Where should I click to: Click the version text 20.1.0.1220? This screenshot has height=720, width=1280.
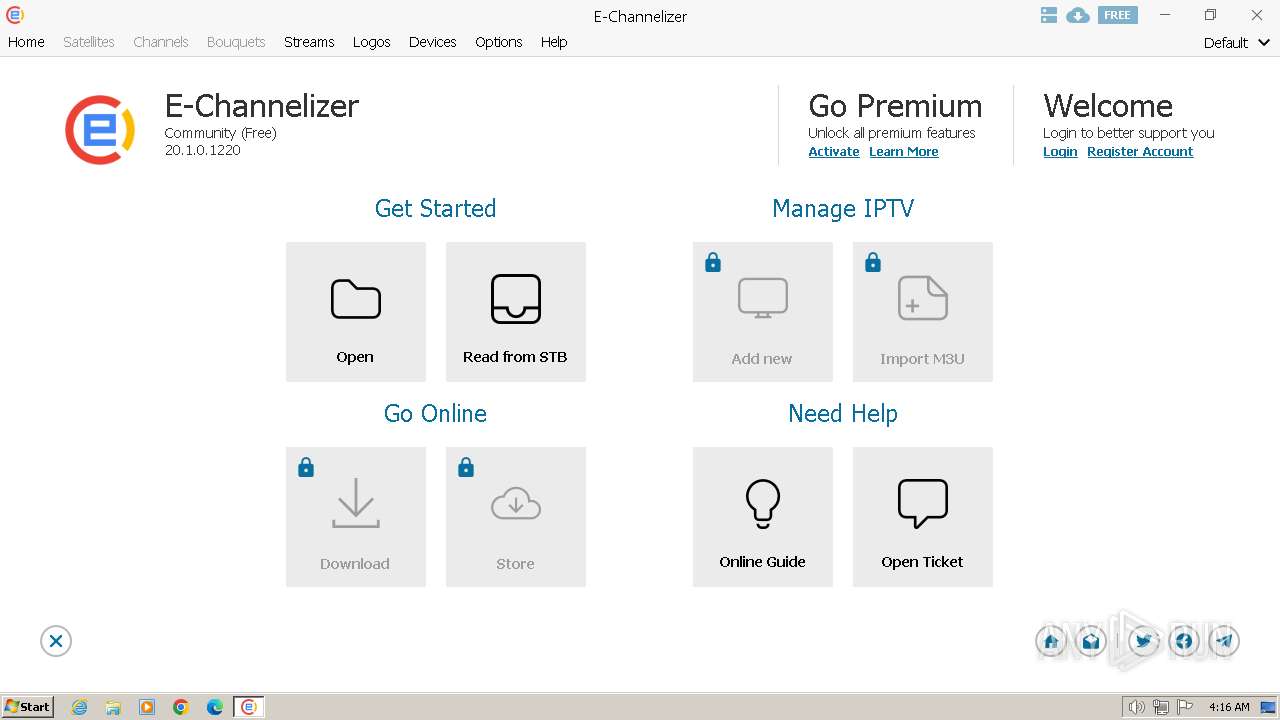pyautogui.click(x=203, y=150)
